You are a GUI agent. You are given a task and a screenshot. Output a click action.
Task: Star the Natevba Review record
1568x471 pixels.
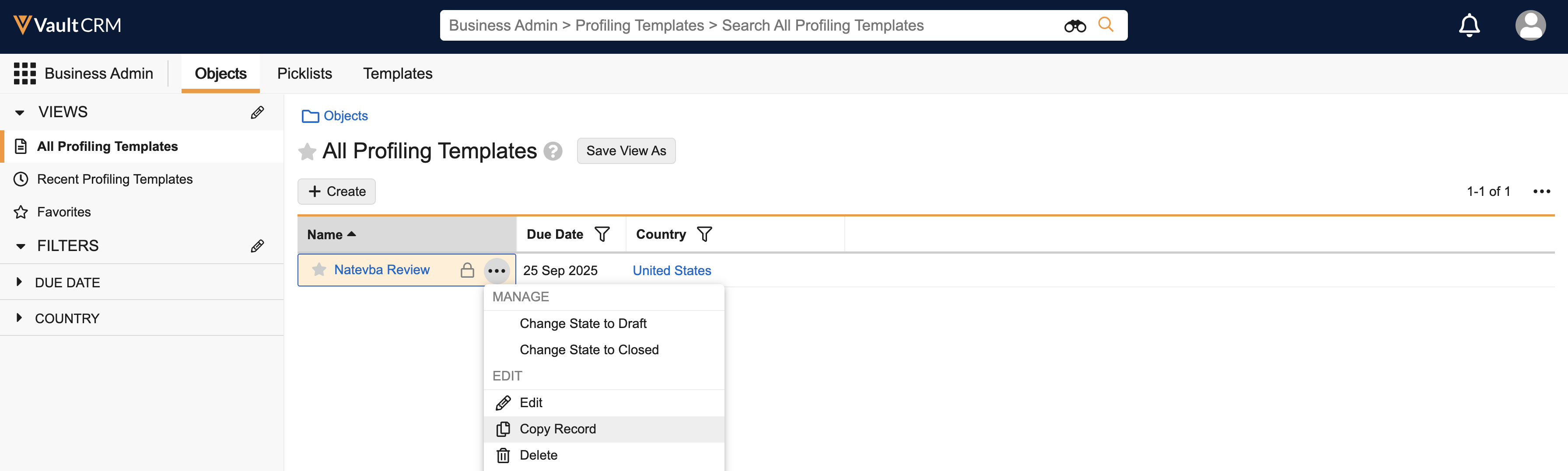coord(319,269)
